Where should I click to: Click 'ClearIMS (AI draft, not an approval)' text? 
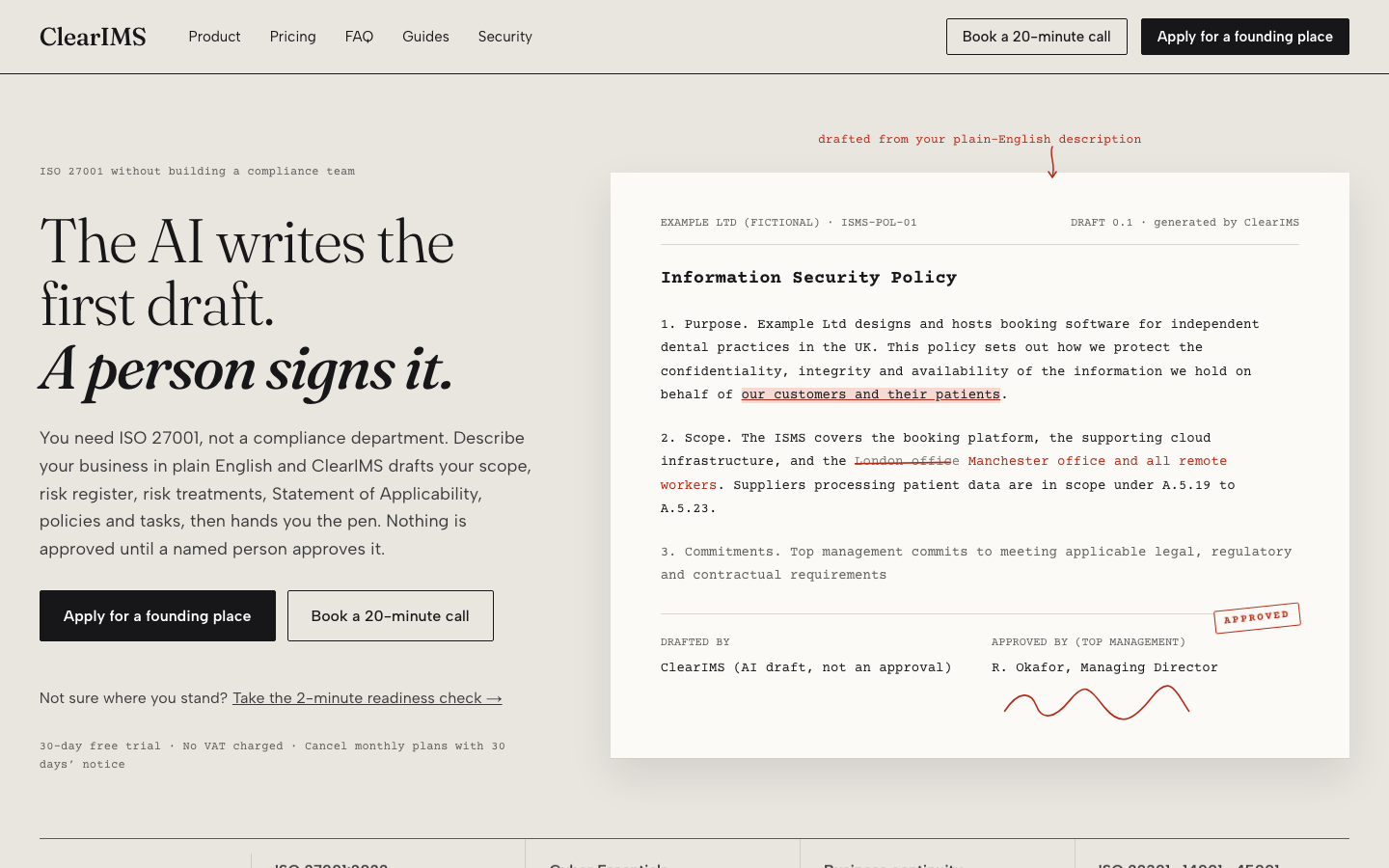805,667
